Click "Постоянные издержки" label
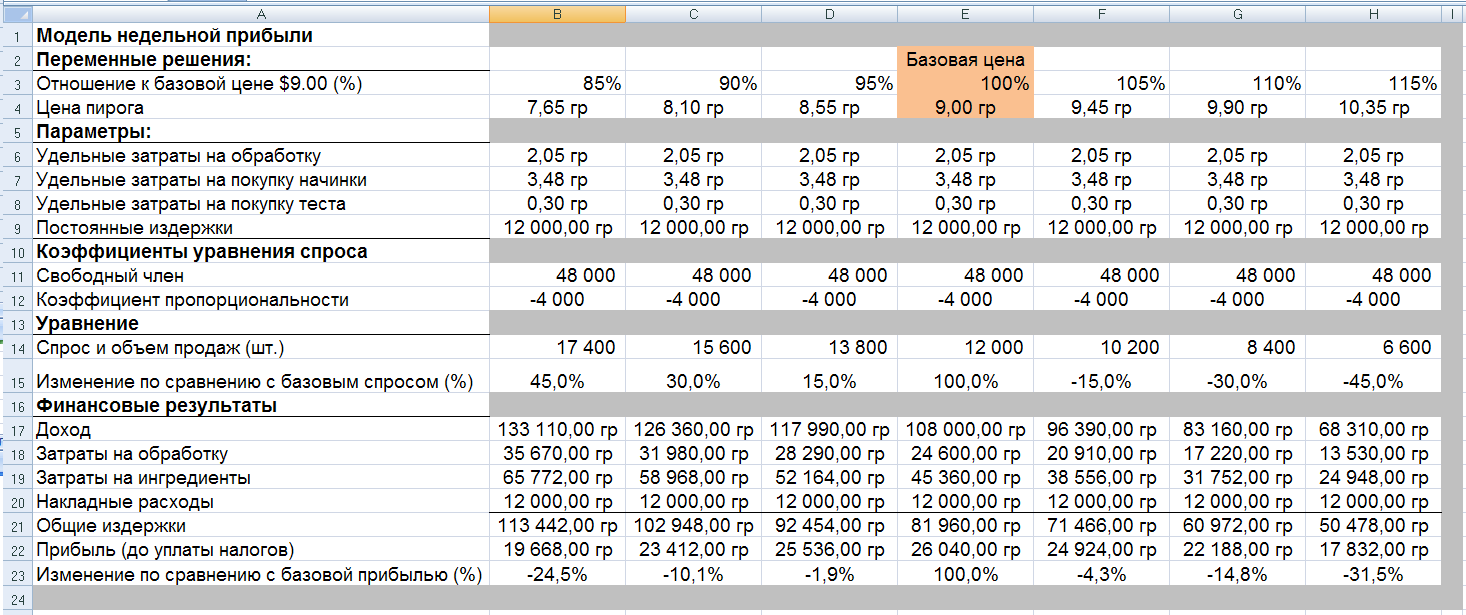Screen dimensions: 1466x615 click(x=134, y=227)
